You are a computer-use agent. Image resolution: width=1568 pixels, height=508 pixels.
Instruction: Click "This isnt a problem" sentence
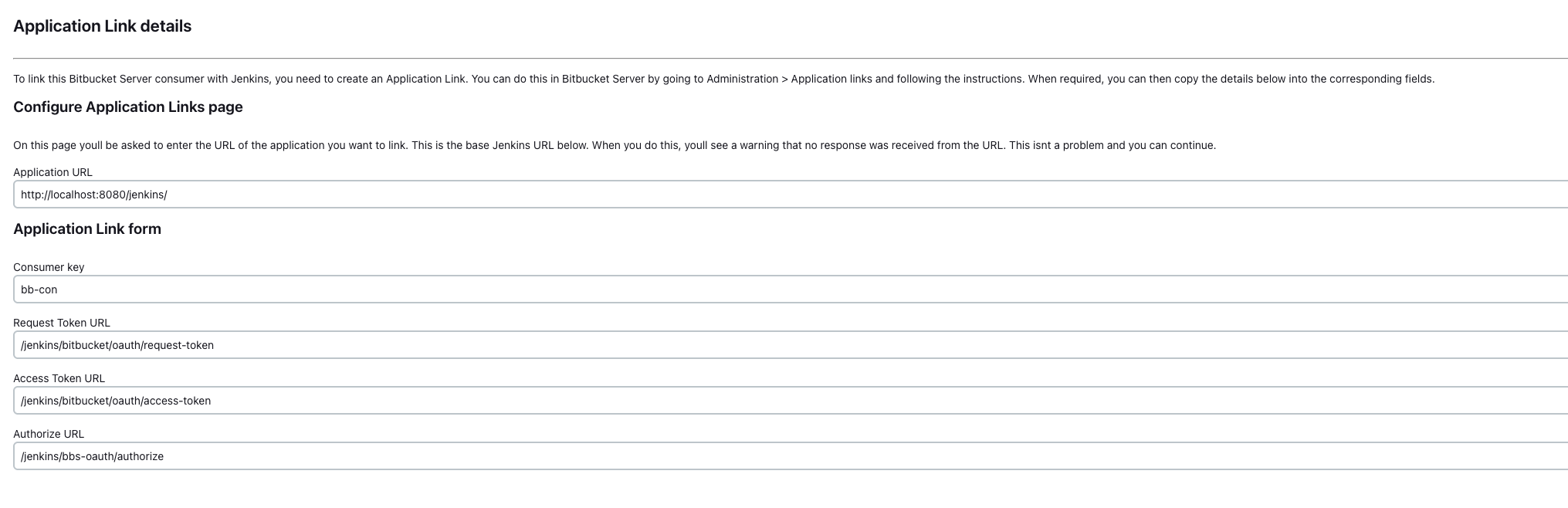pos(1112,145)
